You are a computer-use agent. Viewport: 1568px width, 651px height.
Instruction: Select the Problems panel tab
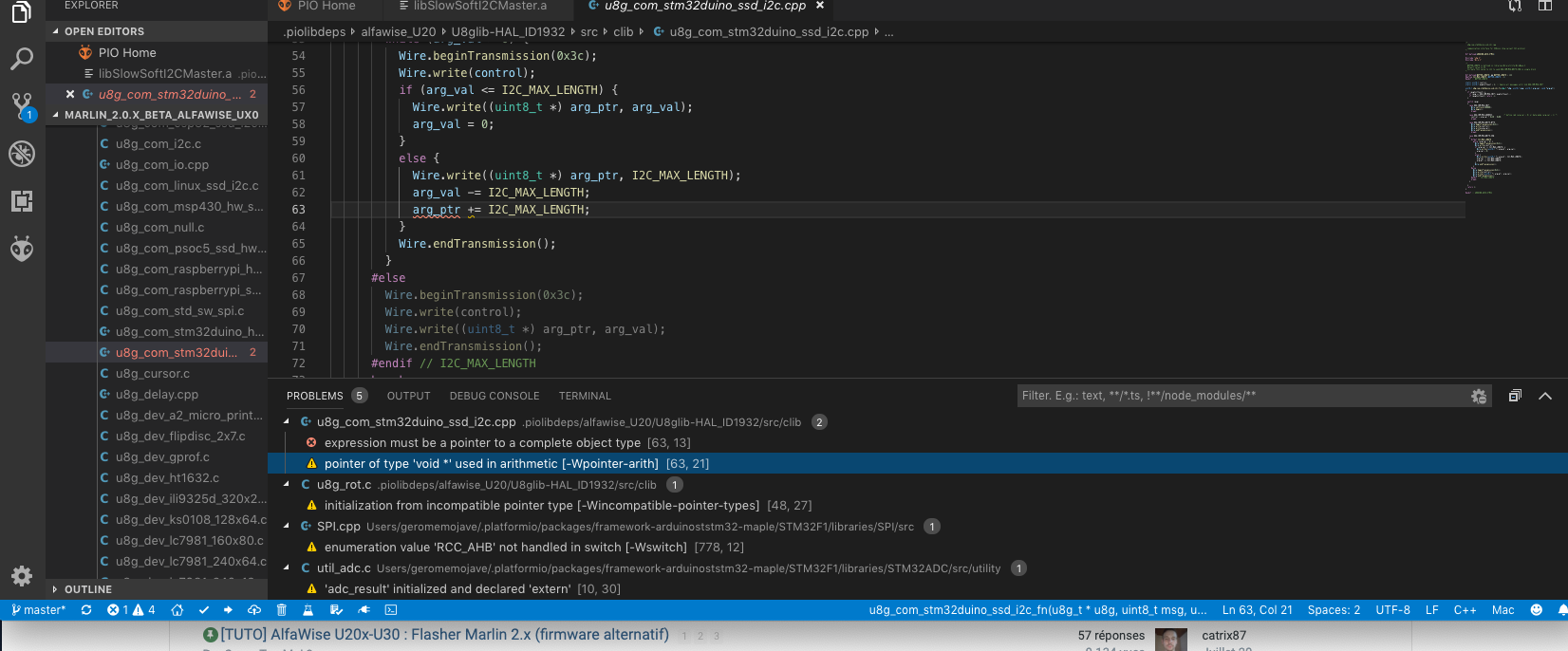point(315,396)
